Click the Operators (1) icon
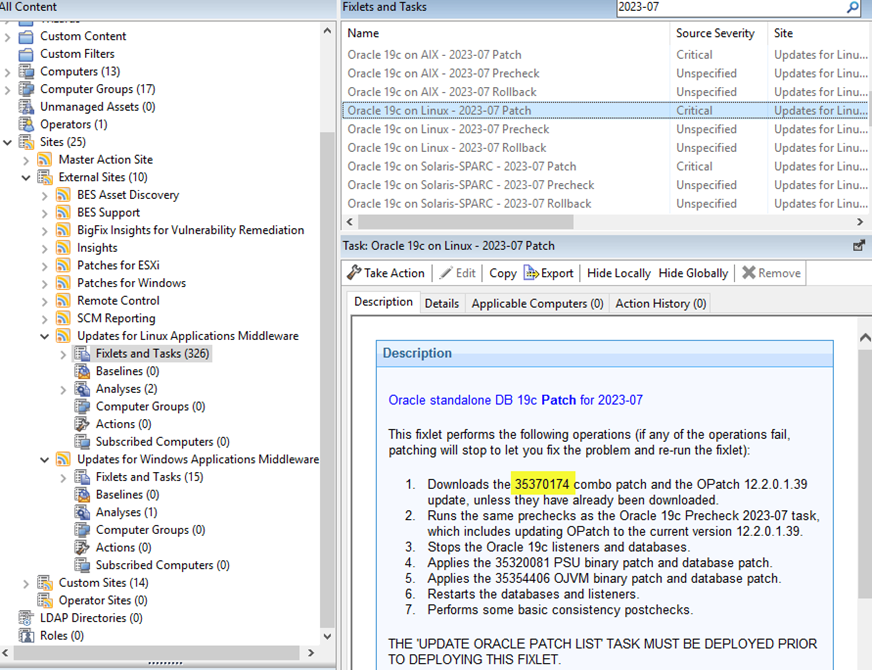This screenshot has width=872, height=670. pyautogui.click(x=26, y=125)
